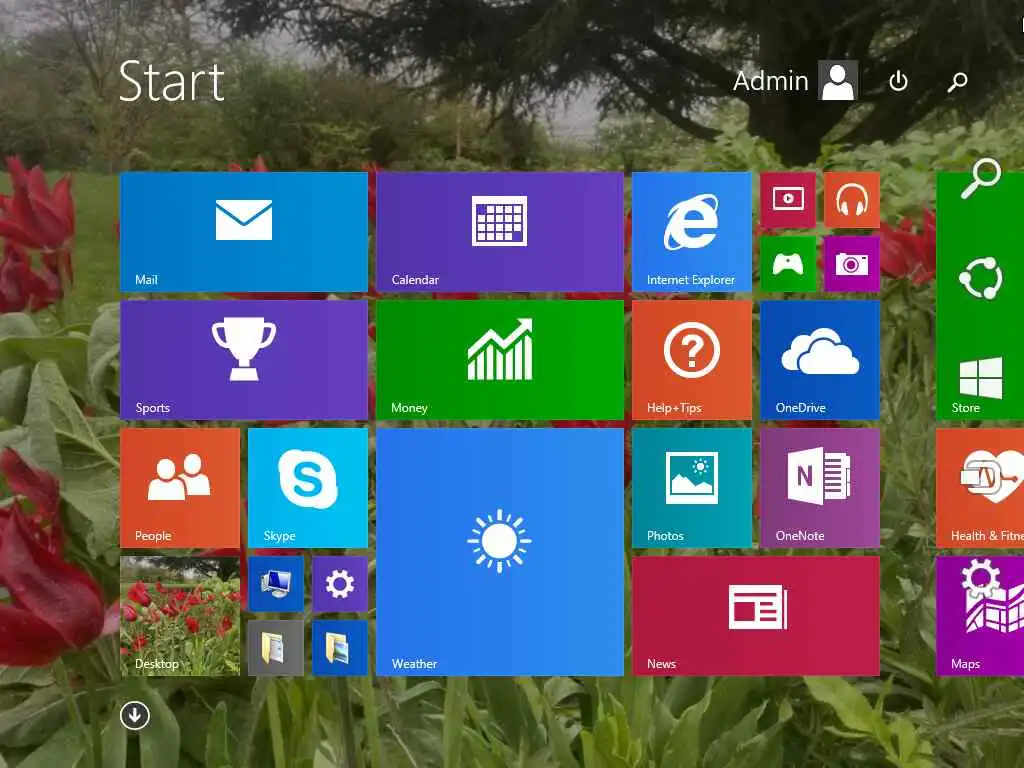This screenshot has width=1024, height=768.
Task: Click the magnifier icon in green tile
Action: (980, 178)
